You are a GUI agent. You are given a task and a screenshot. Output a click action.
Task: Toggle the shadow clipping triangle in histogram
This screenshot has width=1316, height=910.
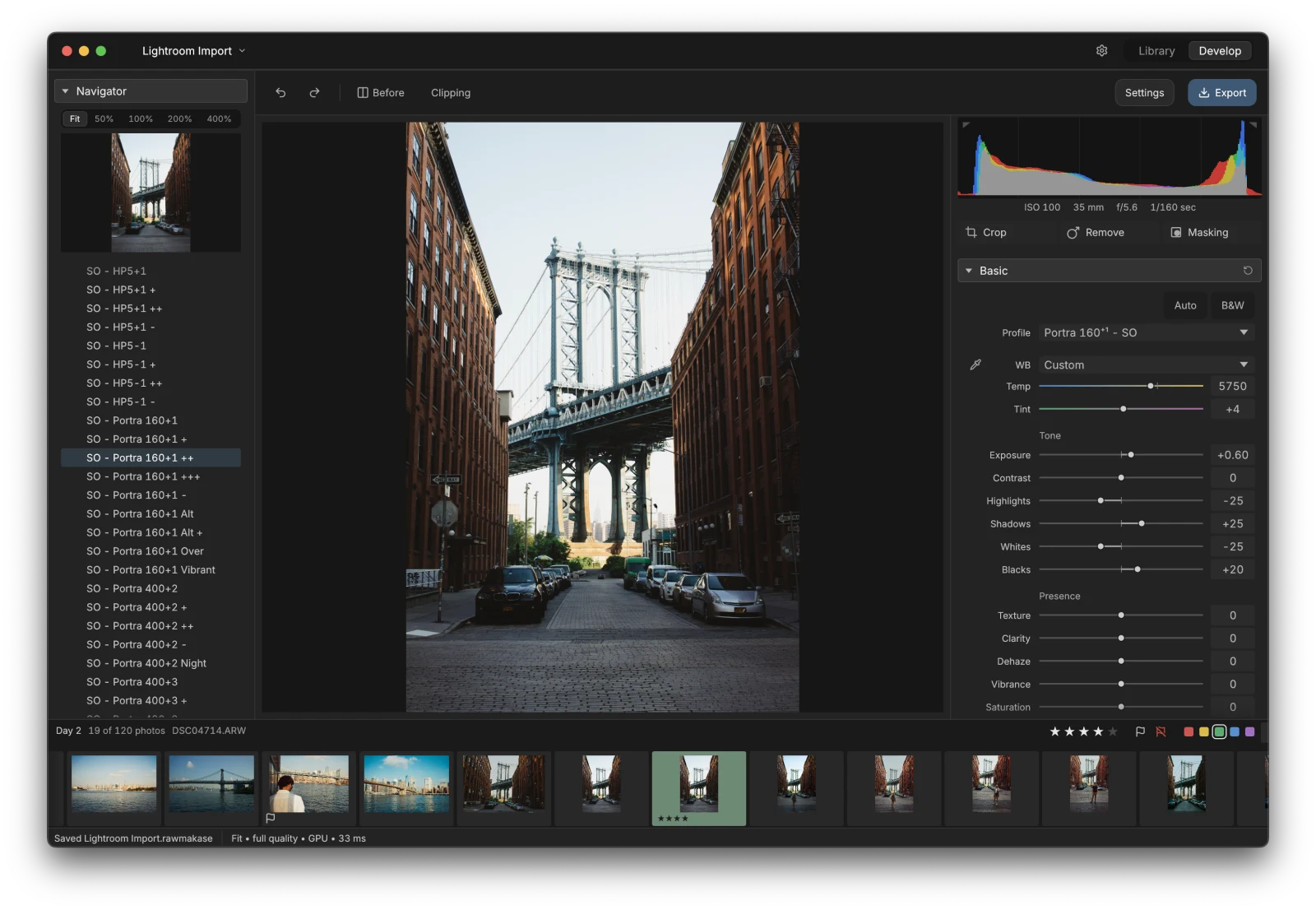[x=966, y=125]
